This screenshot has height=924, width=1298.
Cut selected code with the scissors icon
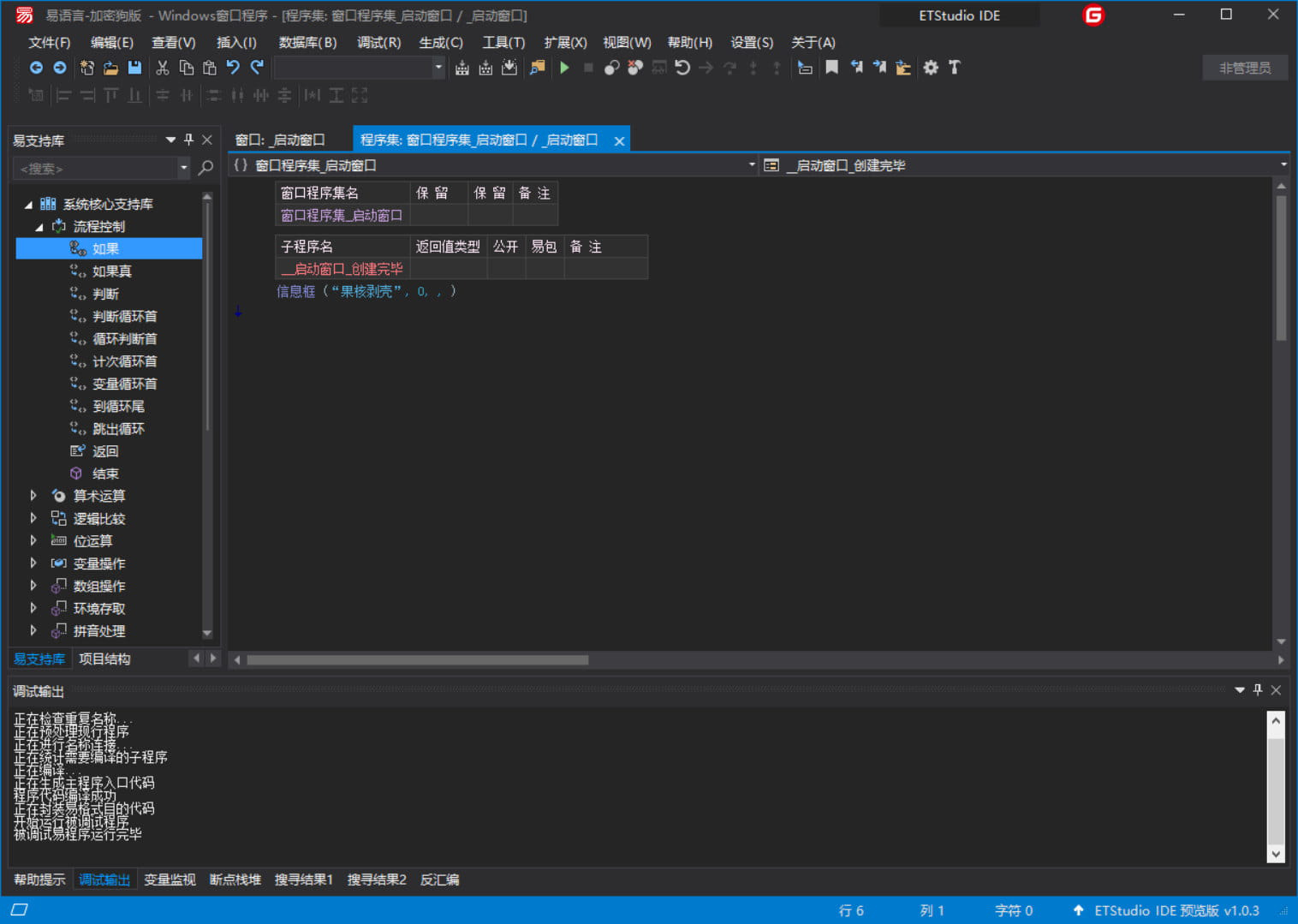(163, 68)
